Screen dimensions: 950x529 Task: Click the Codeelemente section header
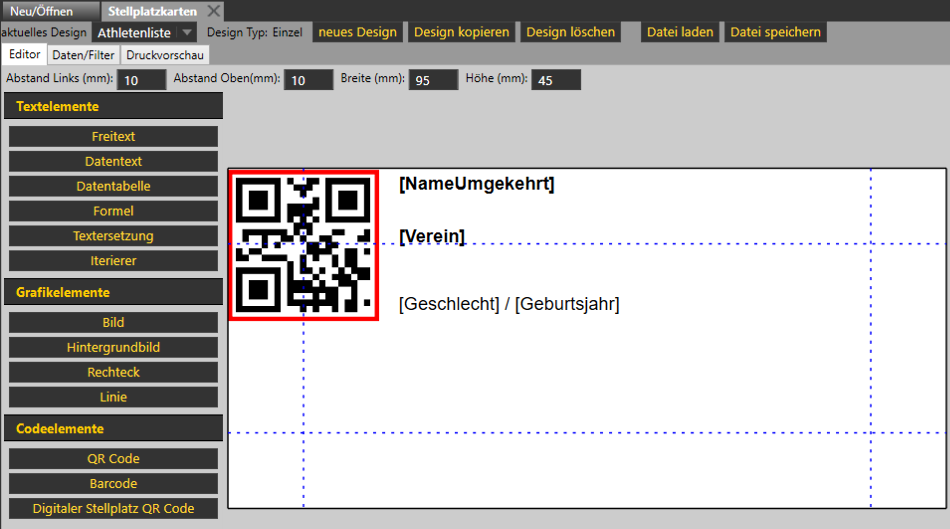click(x=113, y=428)
